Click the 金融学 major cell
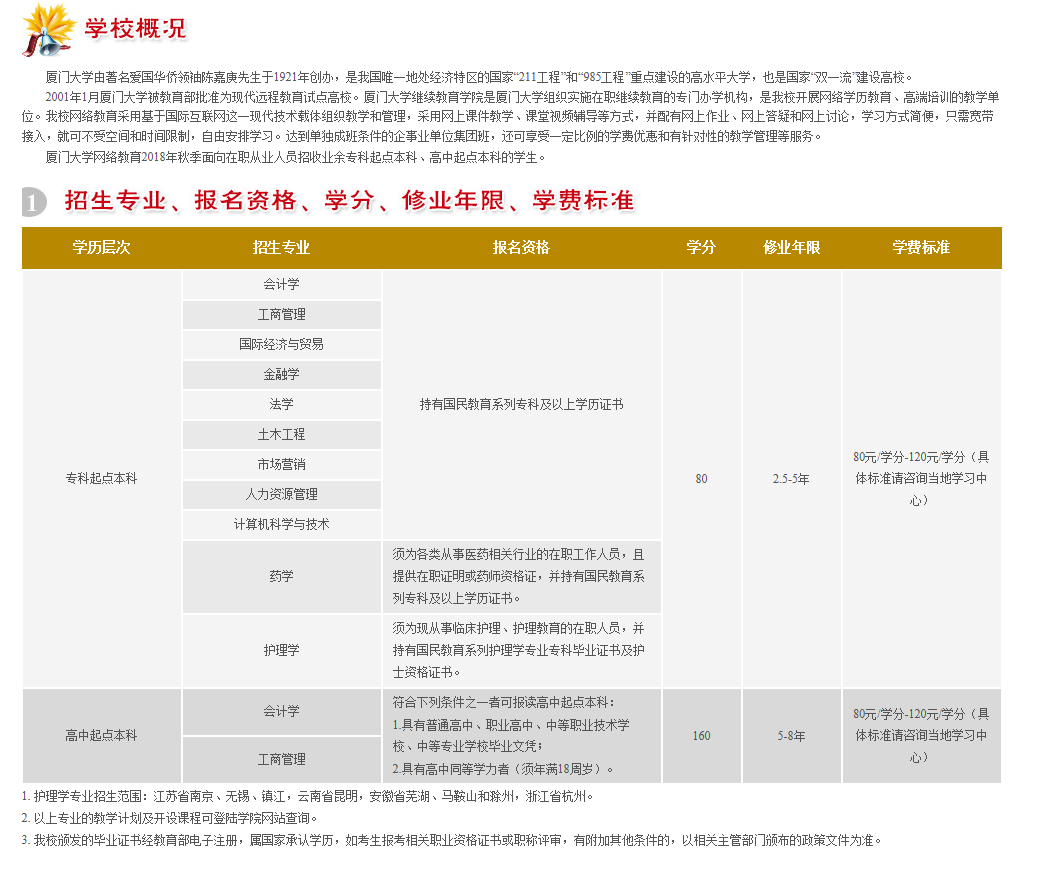Viewport: 1039px width, 869px height. pyautogui.click(x=282, y=375)
